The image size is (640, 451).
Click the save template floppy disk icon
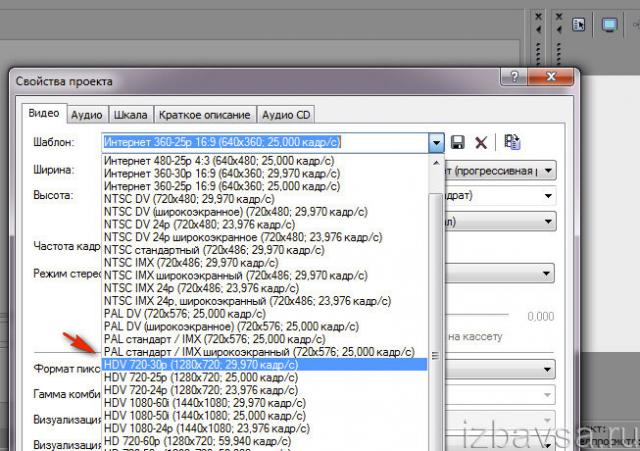[x=458, y=143]
